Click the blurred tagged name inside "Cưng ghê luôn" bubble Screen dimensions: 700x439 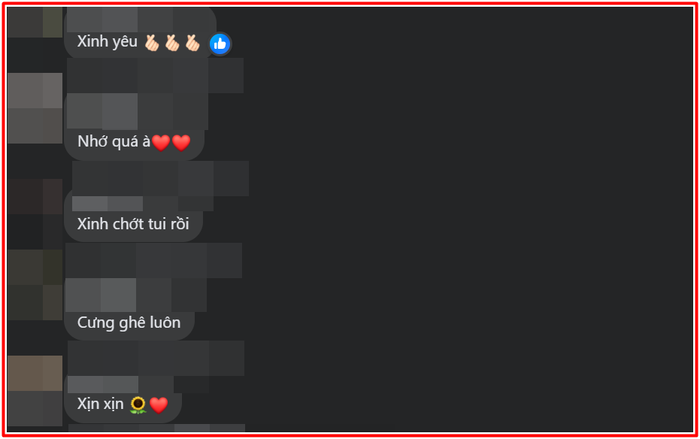[136, 295]
